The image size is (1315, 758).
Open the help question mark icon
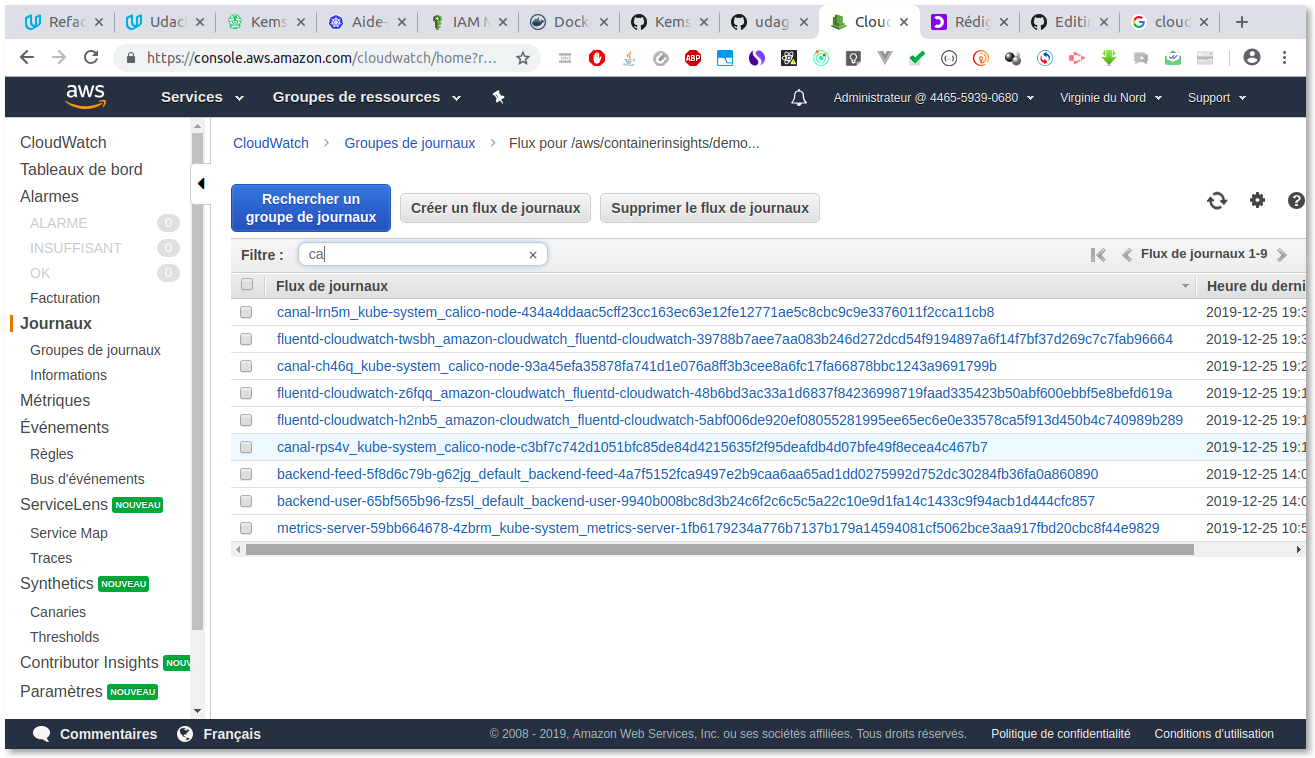tap(1297, 201)
